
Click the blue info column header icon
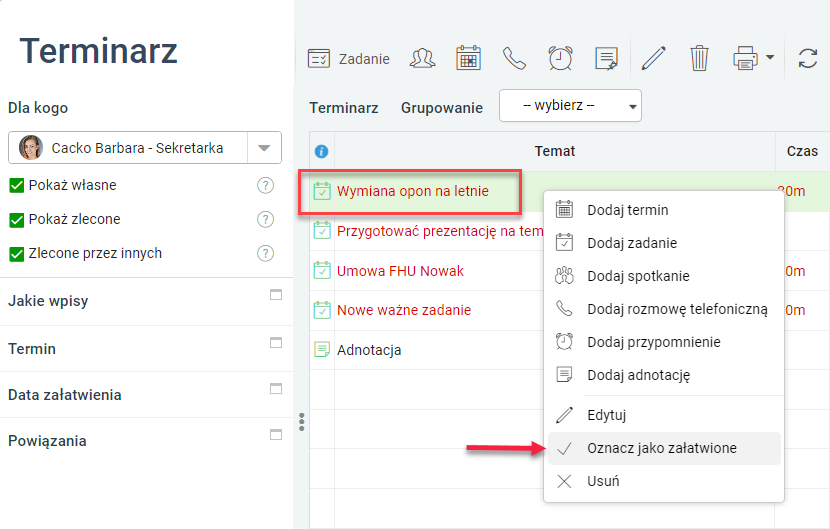[x=321, y=151]
